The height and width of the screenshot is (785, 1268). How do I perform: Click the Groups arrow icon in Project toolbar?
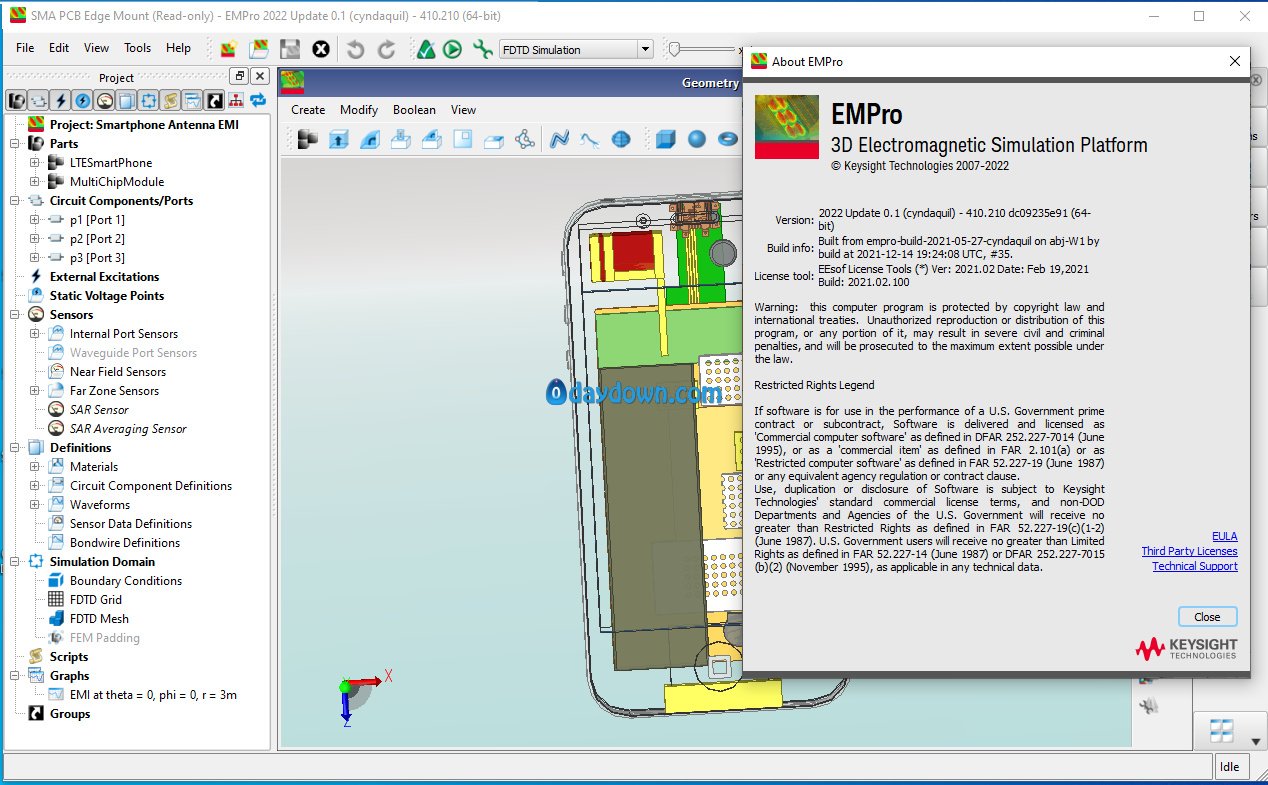click(214, 100)
